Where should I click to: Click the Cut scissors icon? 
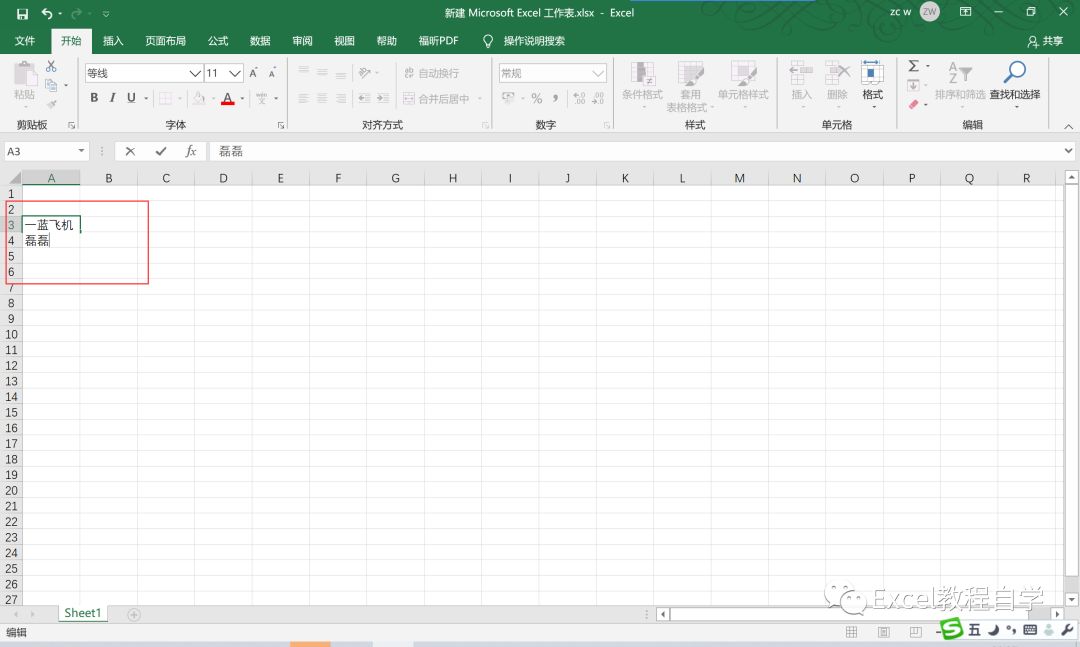pyautogui.click(x=51, y=66)
